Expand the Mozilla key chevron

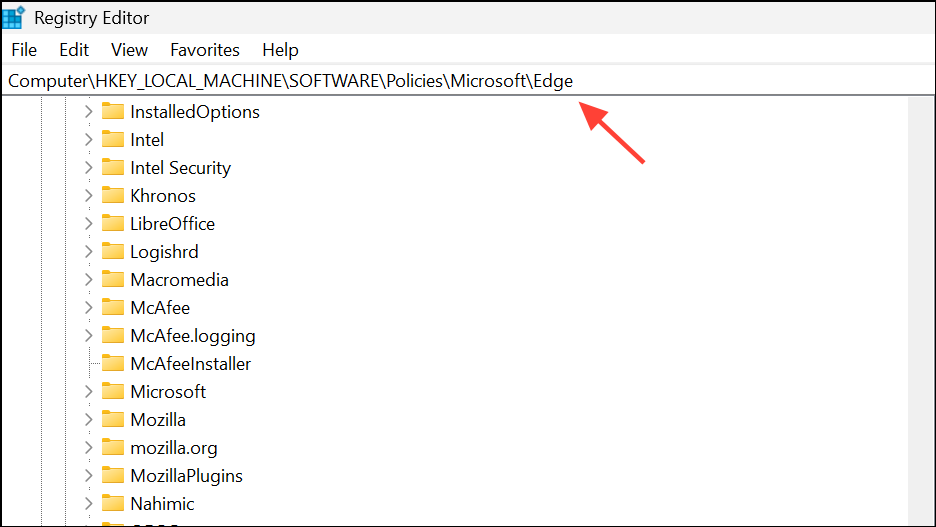(x=89, y=420)
